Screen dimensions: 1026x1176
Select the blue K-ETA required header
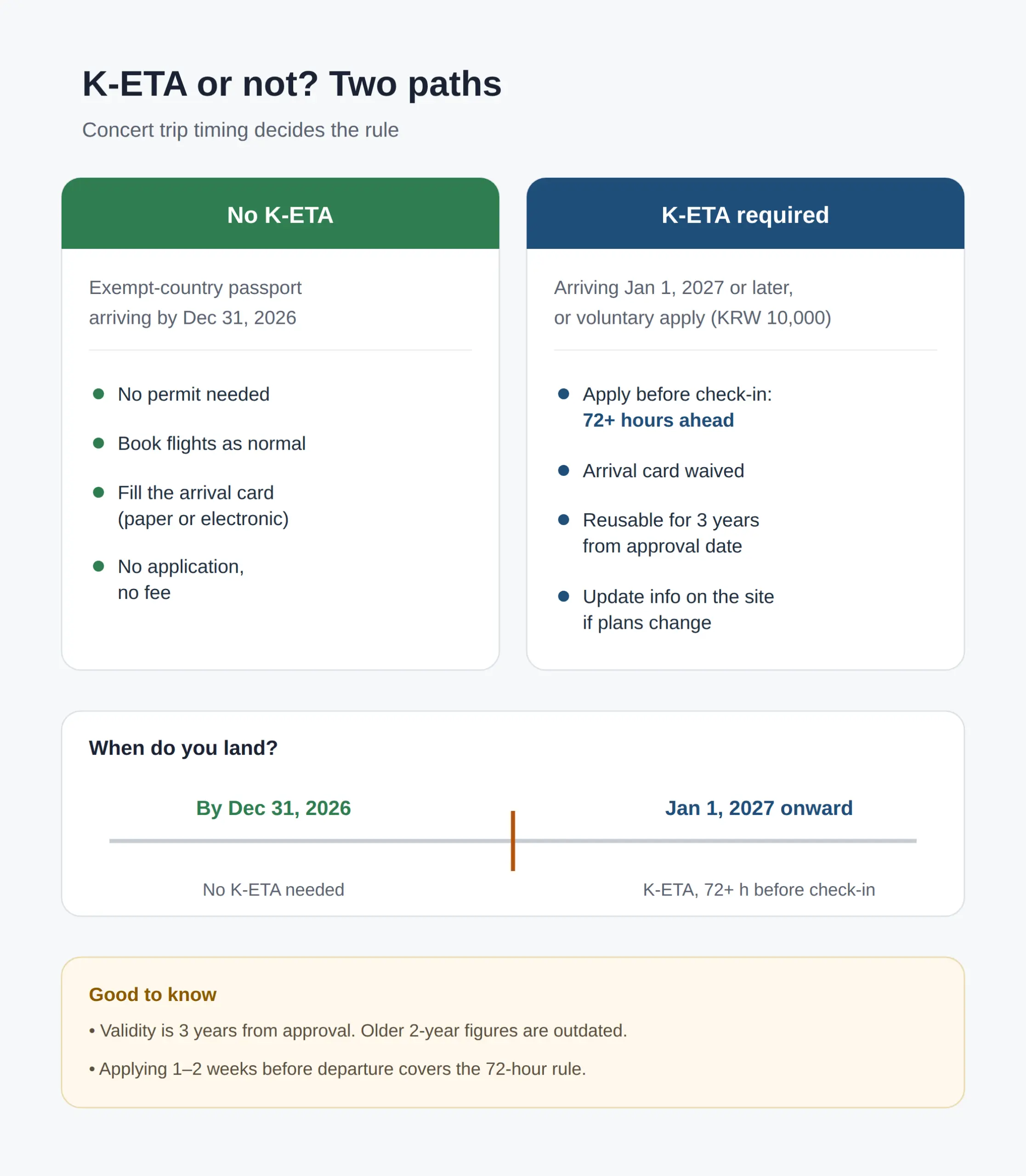tap(745, 214)
